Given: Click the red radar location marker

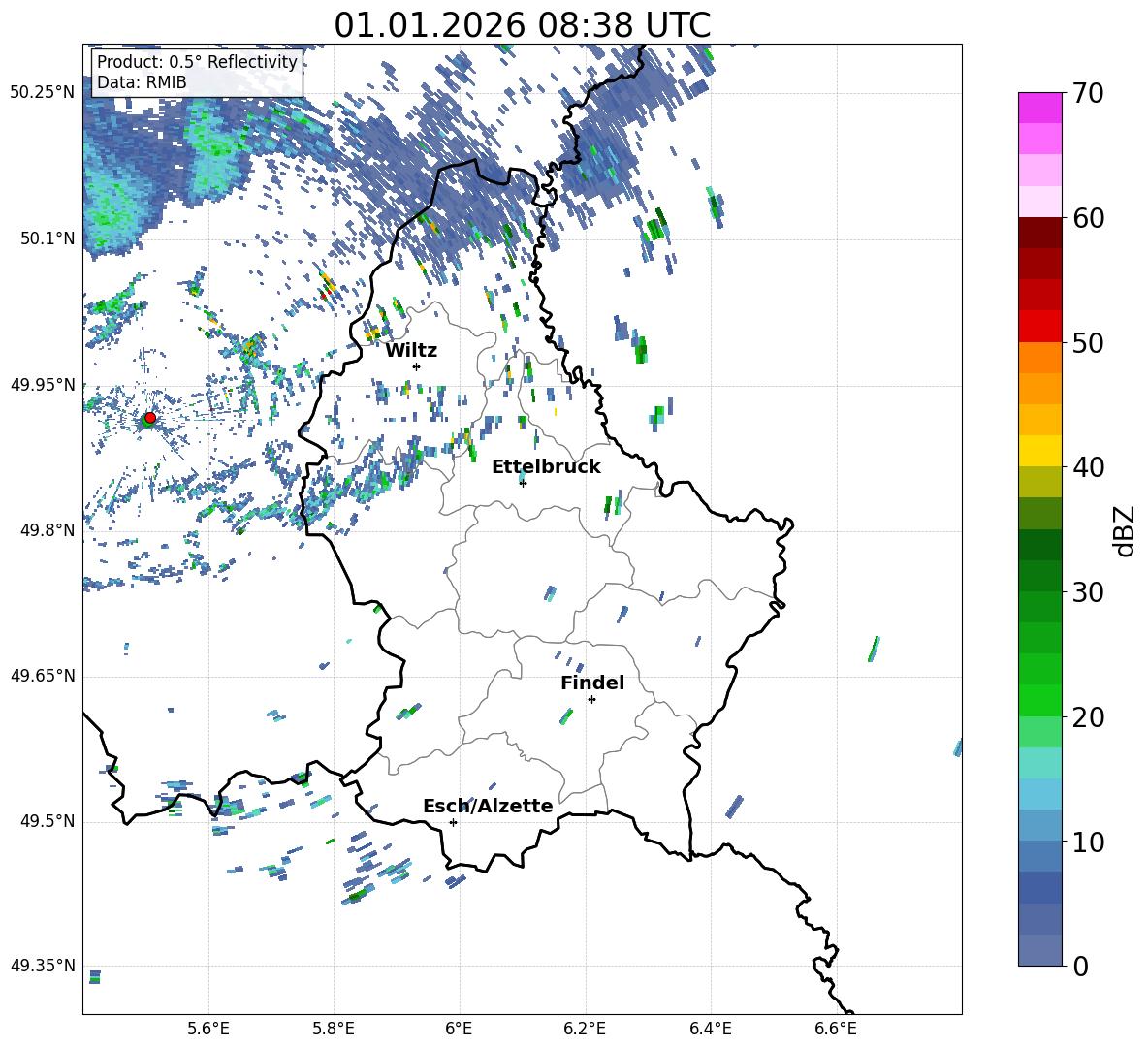Looking at the screenshot, I should click(x=150, y=418).
